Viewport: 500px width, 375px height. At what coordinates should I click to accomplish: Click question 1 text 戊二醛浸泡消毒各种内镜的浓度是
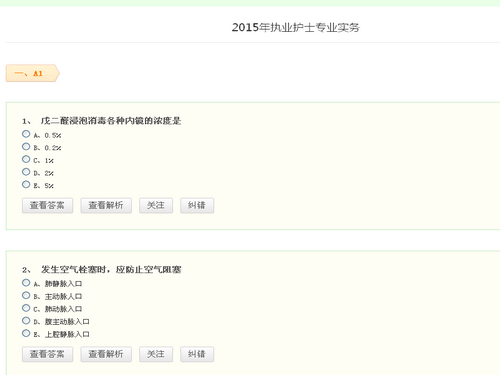(111, 121)
